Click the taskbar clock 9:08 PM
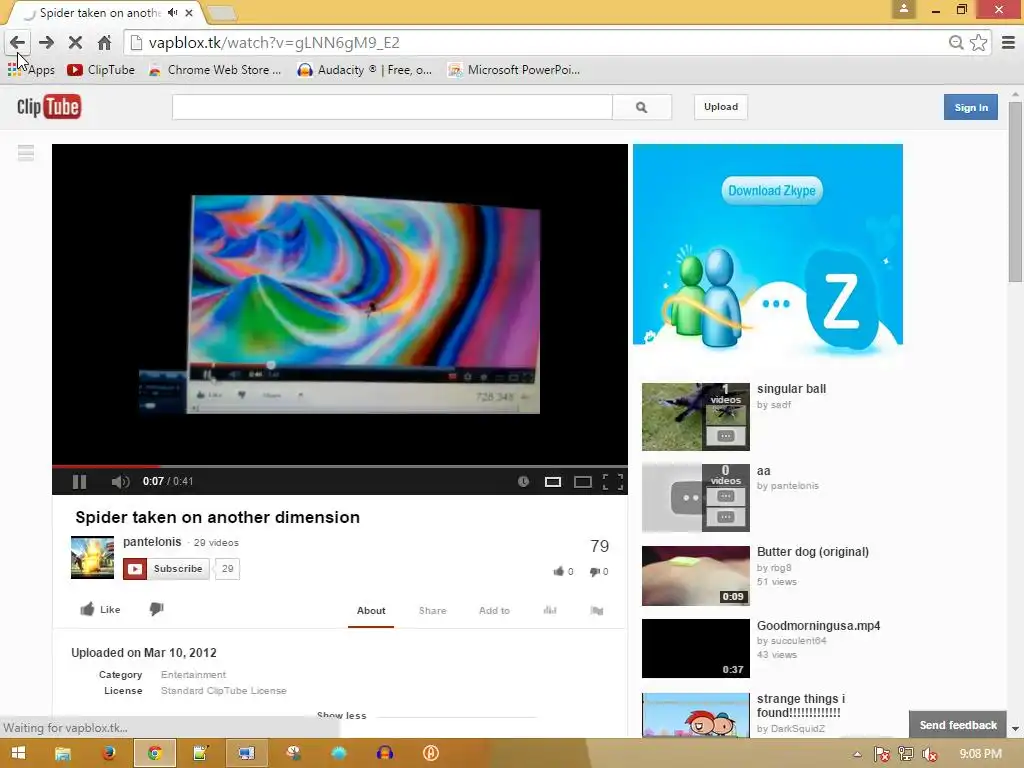The image size is (1024, 768). (980, 754)
